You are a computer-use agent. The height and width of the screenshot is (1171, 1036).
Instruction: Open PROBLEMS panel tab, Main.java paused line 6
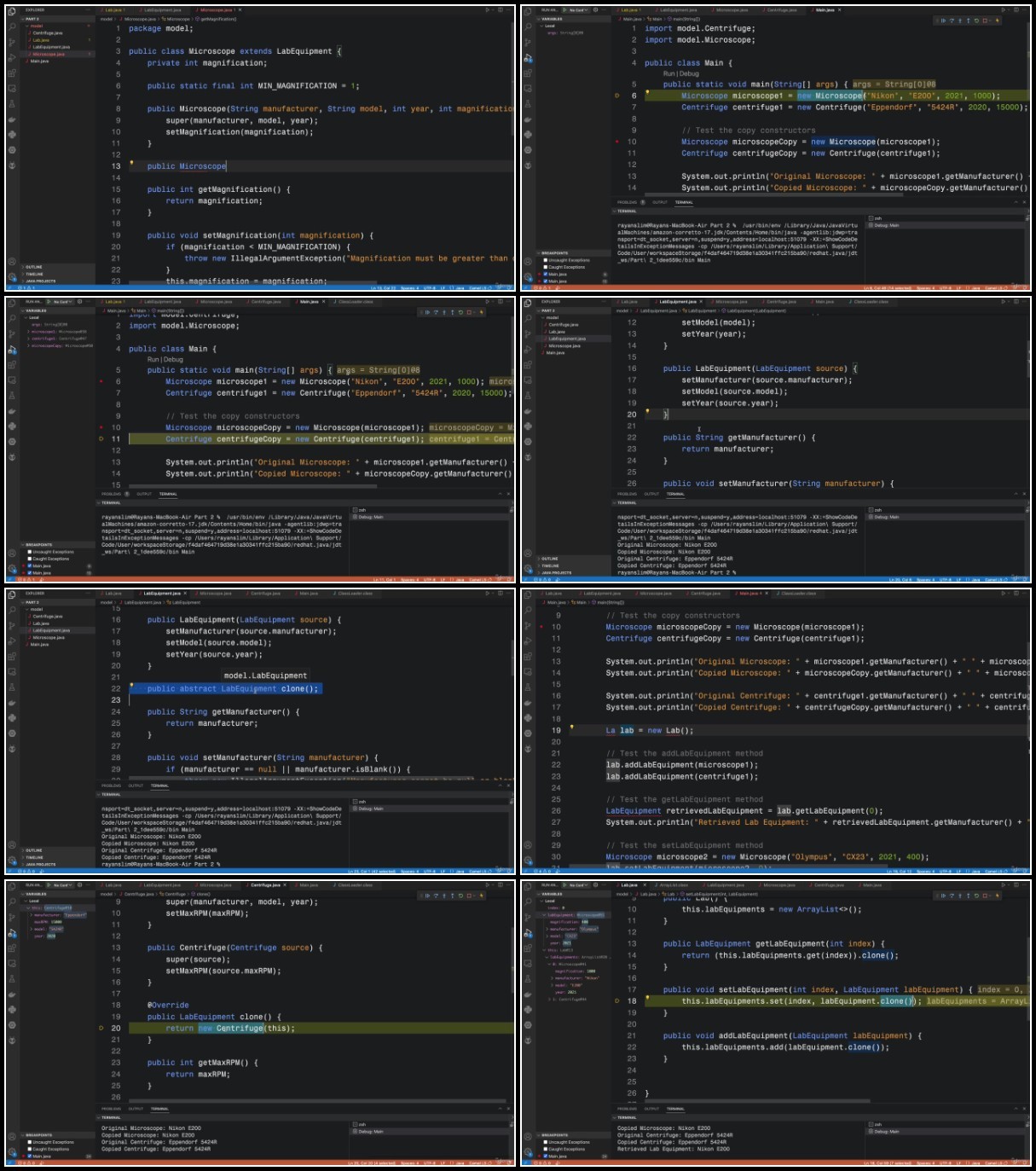pyautogui.click(x=627, y=202)
